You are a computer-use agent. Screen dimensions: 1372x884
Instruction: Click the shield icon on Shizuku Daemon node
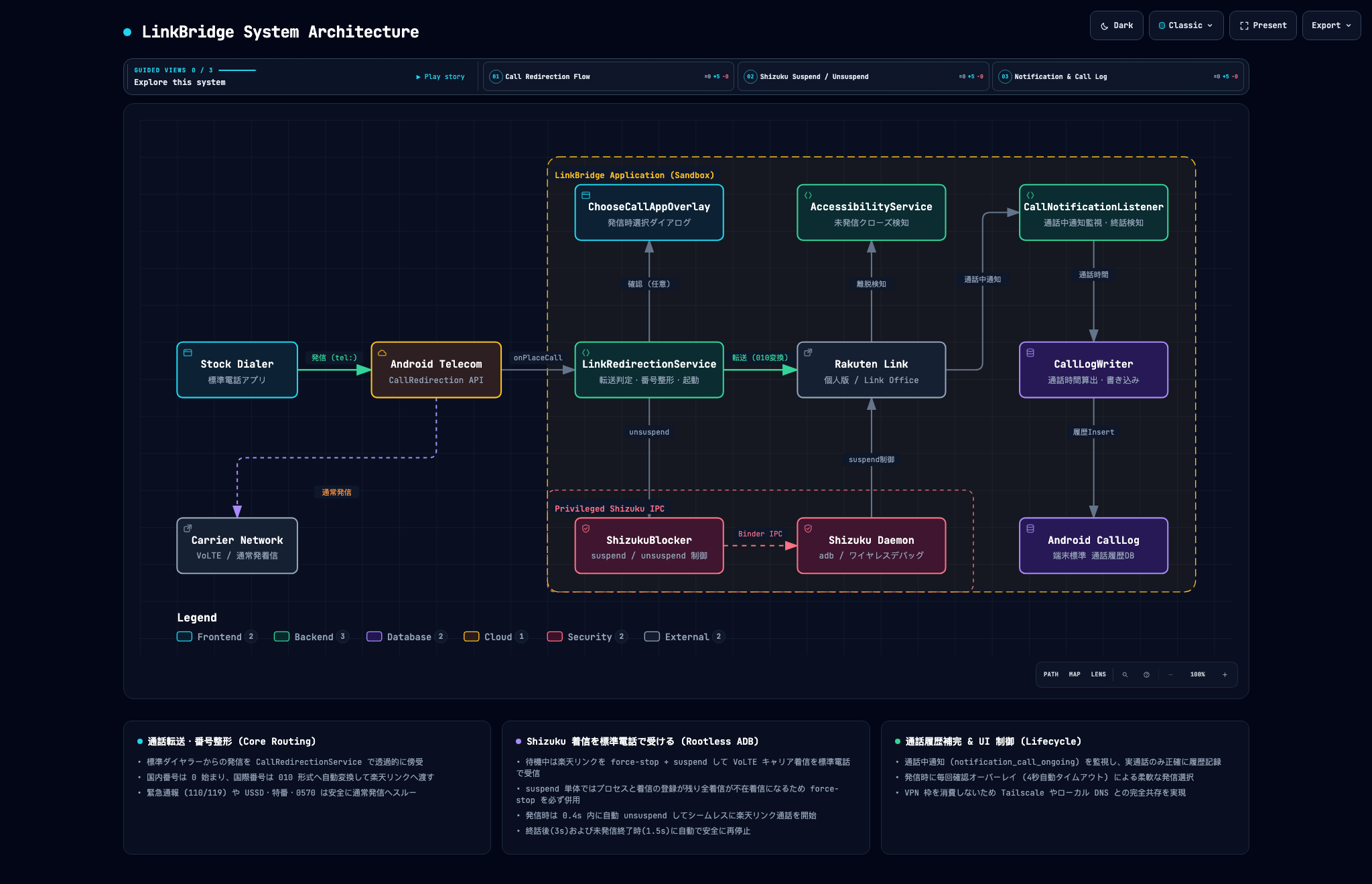pos(808,528)
